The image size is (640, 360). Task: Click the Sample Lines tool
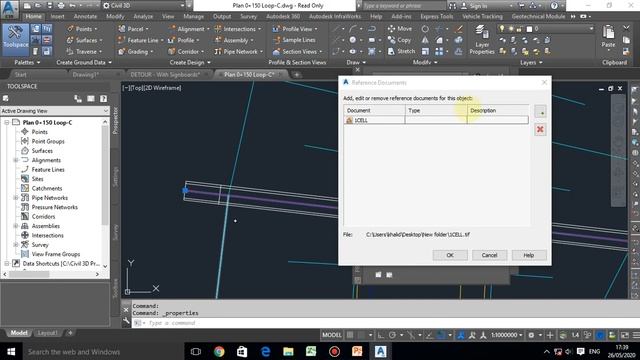tap(294, 40)
